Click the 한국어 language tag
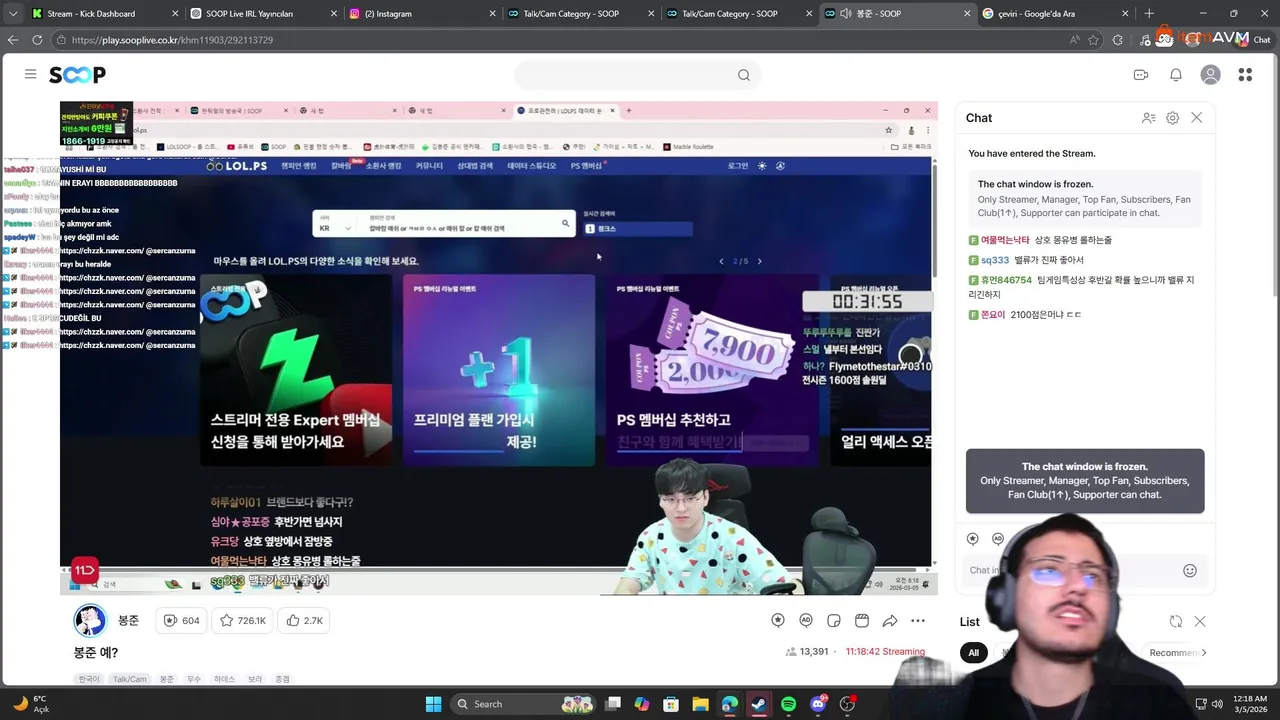This screenshot has height=720, width=1280. 89,679
